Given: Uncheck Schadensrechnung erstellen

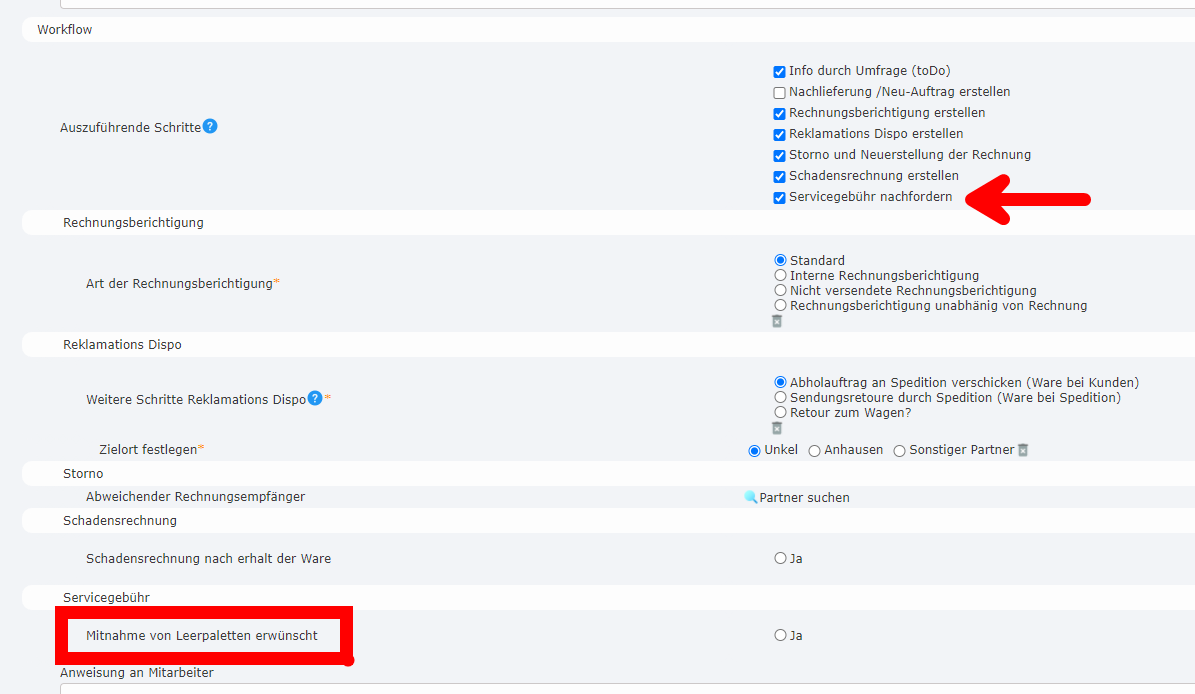Looking at the screenshot, I should tap(780, 177).
